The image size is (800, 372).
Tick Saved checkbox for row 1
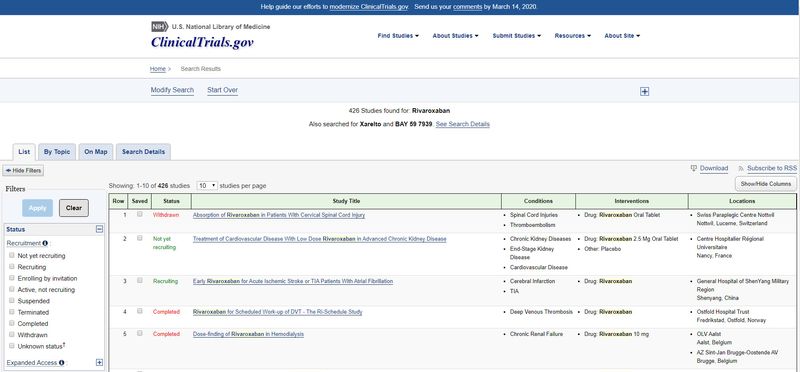point(140,214)
